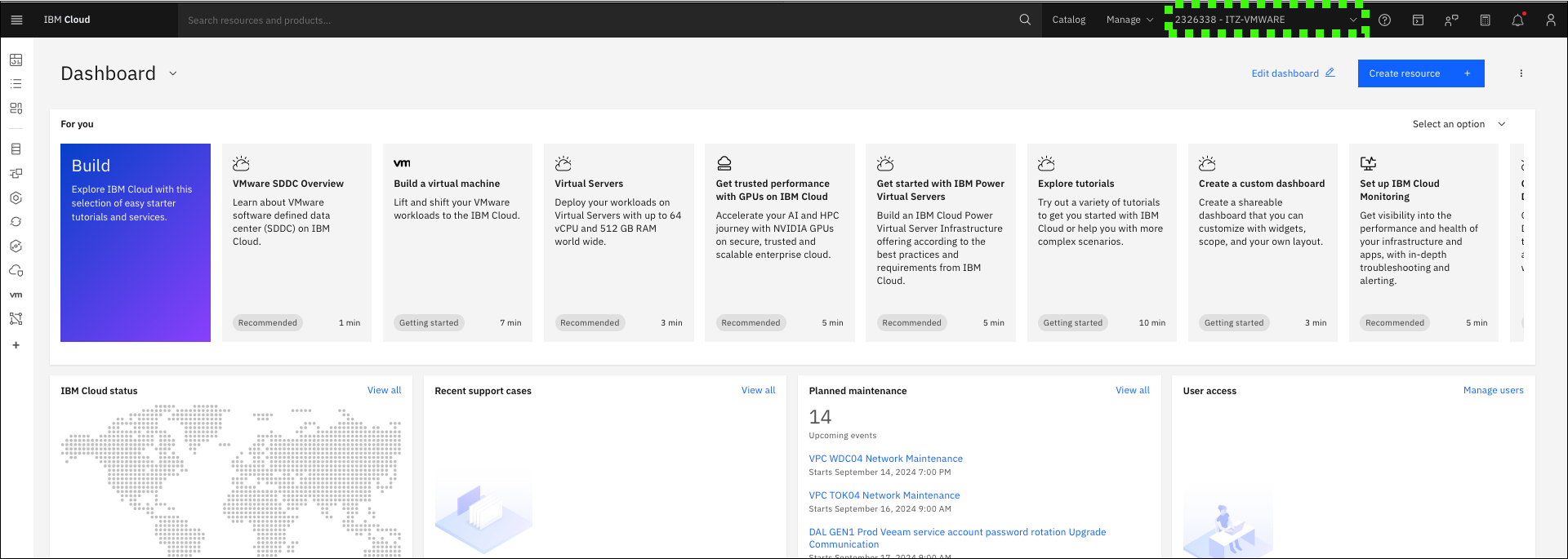1568x559 pixels.
Task: Click Manage users link
Action: pos(1494,390)
